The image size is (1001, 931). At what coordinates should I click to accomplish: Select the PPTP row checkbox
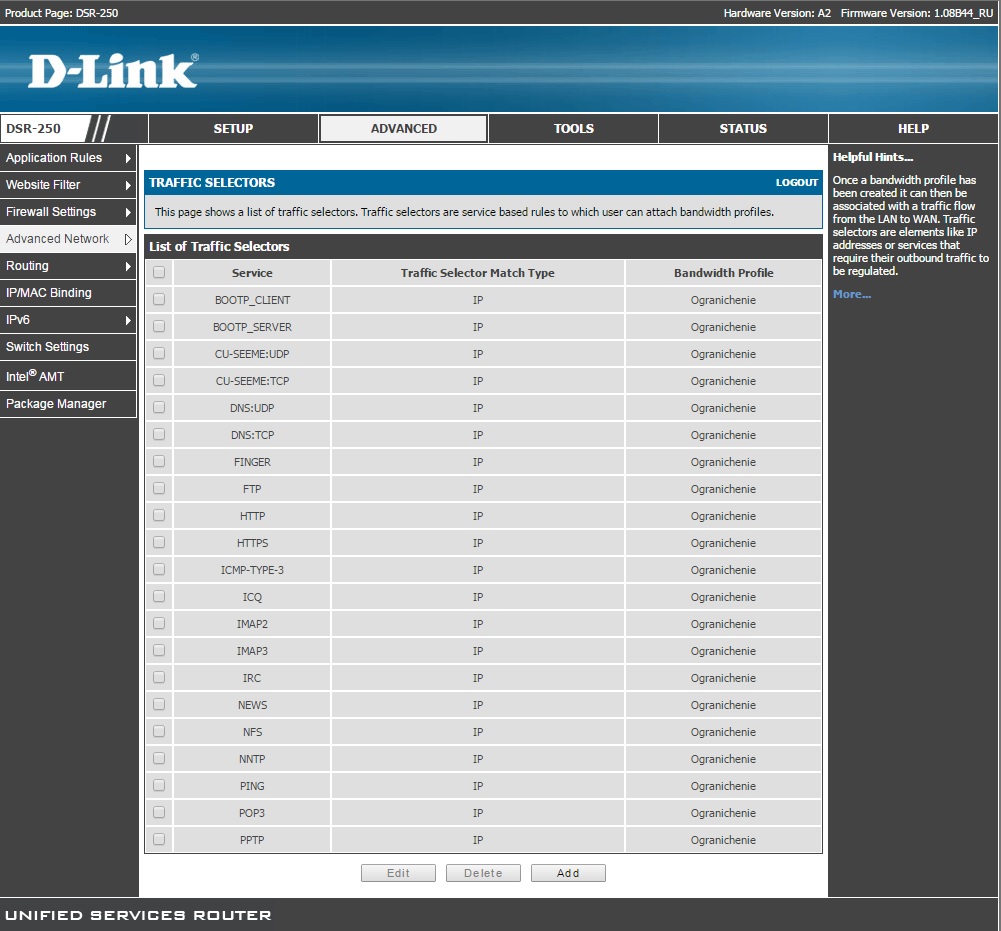(159, 839)
